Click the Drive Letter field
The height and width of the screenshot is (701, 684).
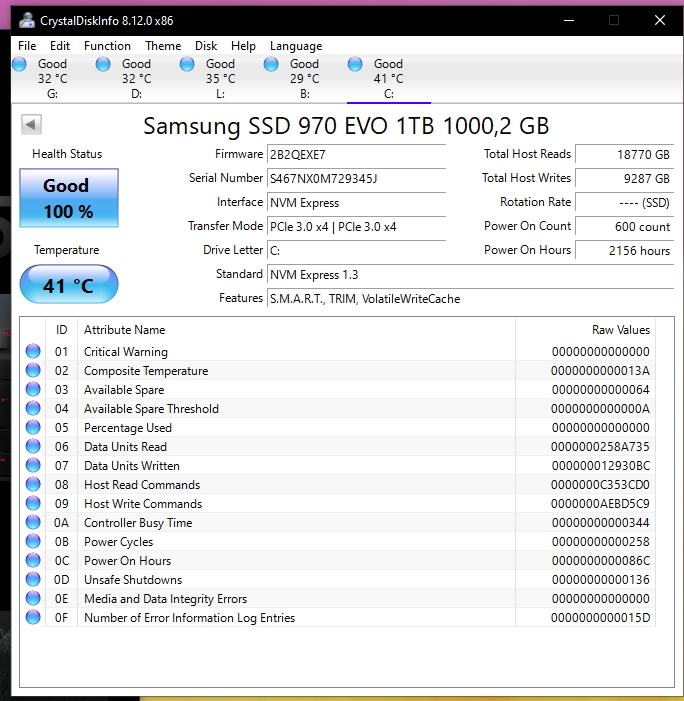[356, 251]
